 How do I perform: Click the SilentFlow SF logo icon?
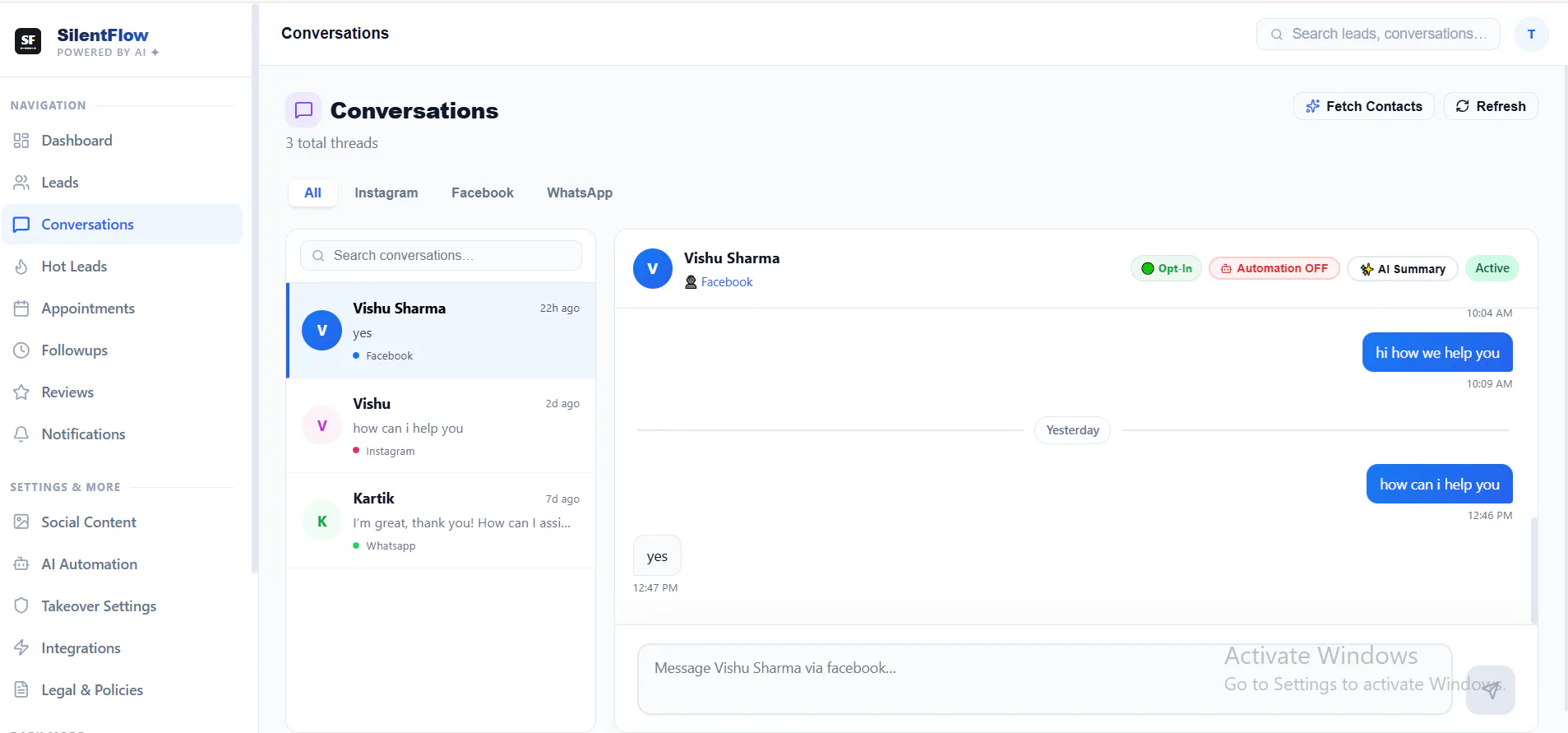pos(28,40)
